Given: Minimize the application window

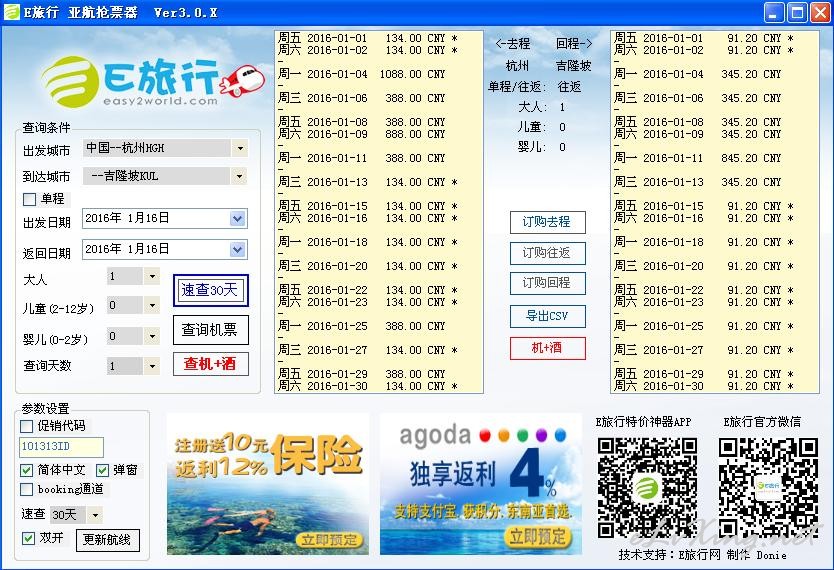Looking at the screenshot, I should [x=775, y=13].
